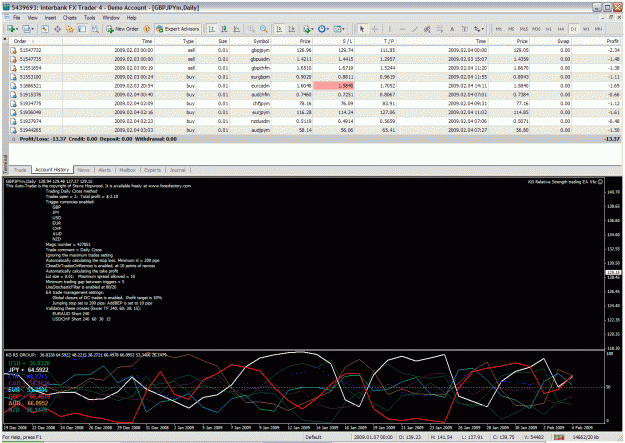The height and width of the screenshot is (443, 625).
Task: Click the Profit column header
Action: (612, 41)
